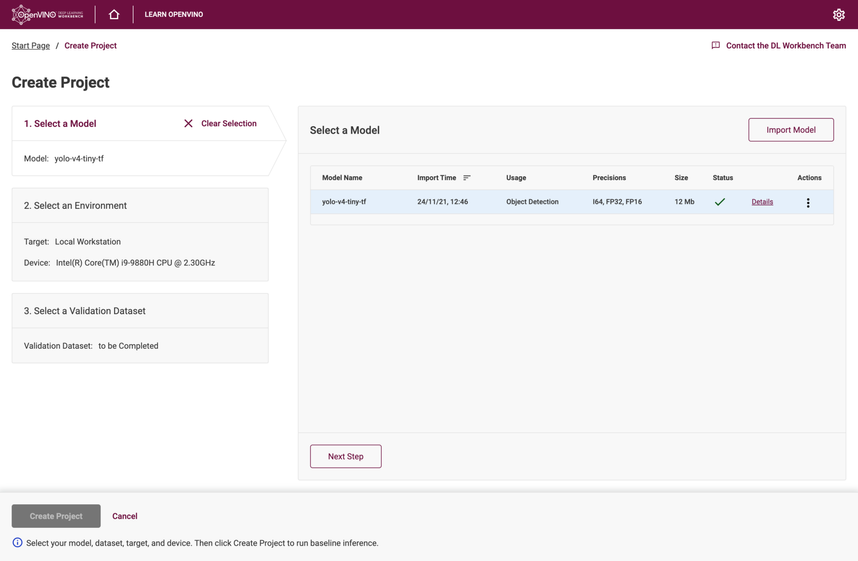Click the Import Model button

point(791,130)
